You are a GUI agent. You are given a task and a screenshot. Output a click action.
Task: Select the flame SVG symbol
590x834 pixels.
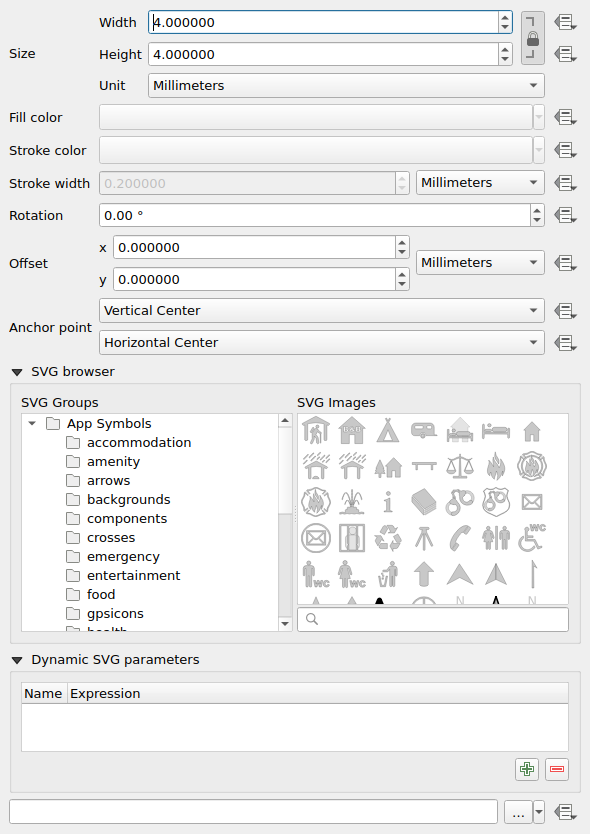tap(496, 464)
